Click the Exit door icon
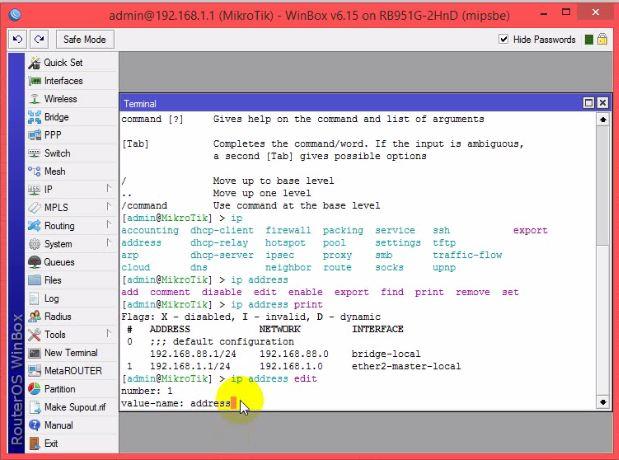This screenshot has height=460, width=619. [x=34, y=443]
